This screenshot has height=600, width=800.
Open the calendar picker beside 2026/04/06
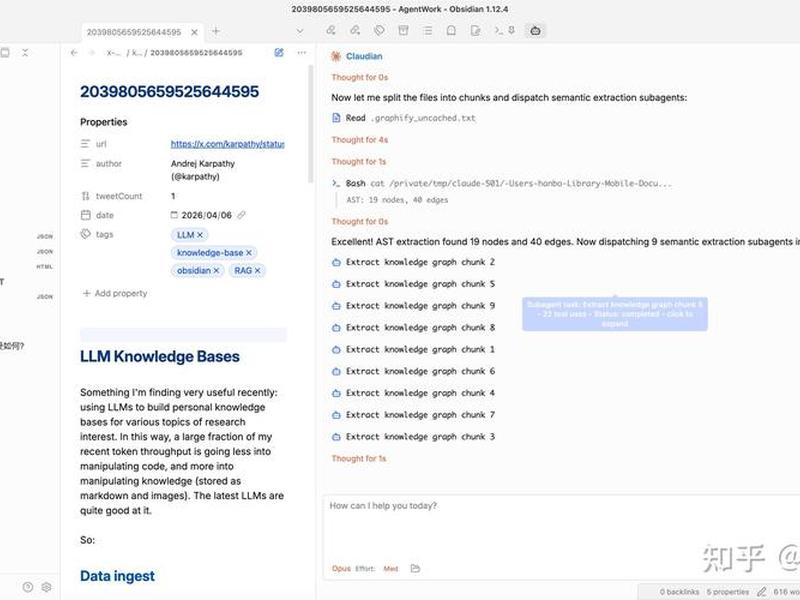click(x=174, y=215)
